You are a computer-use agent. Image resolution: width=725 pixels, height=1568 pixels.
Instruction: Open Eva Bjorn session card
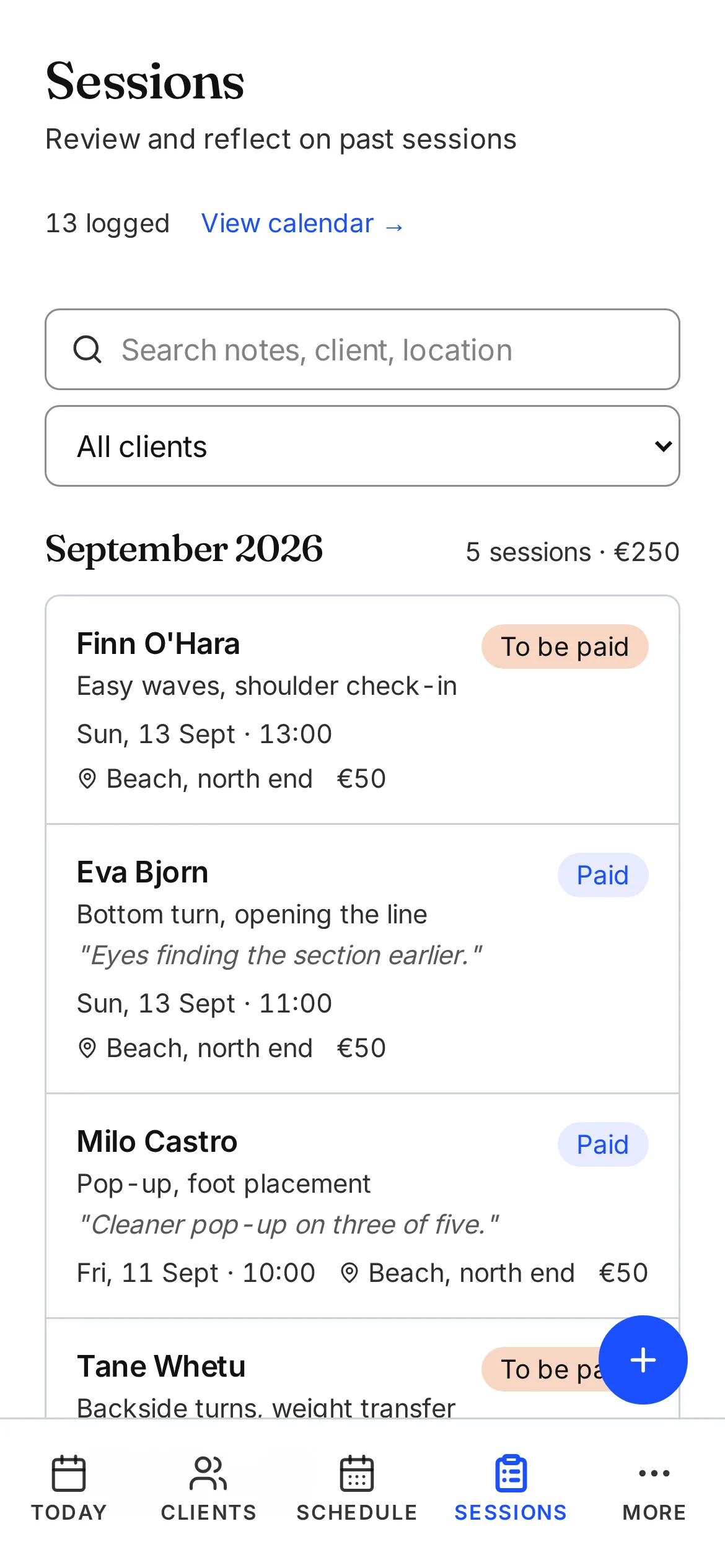[362, 959]
